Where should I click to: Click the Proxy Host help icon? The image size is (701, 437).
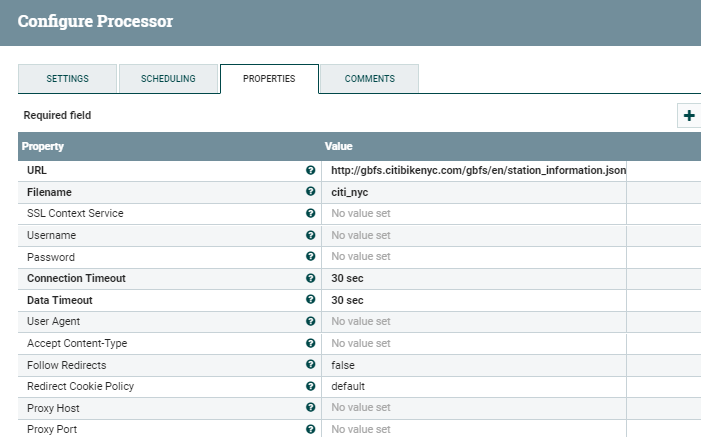click(310, 407)
